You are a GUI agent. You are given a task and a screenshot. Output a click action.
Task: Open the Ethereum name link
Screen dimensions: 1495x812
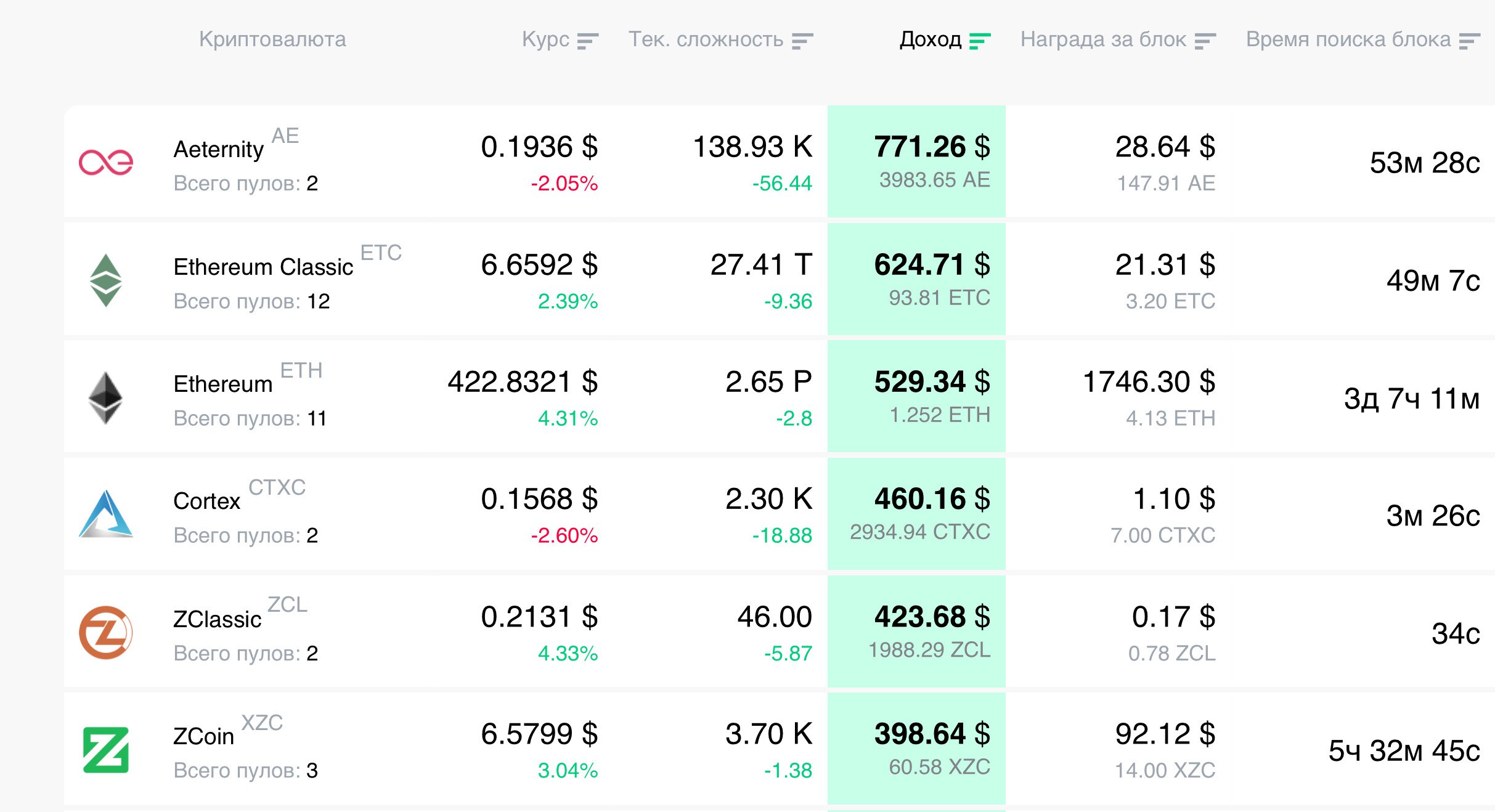pyautogui.click(x=223, y=384)
